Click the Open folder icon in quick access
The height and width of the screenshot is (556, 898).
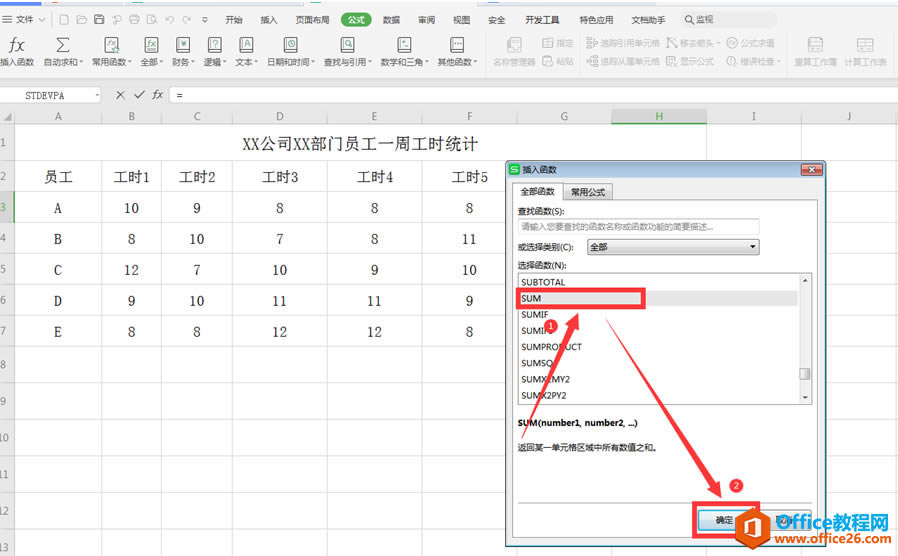tap(81, 19)
